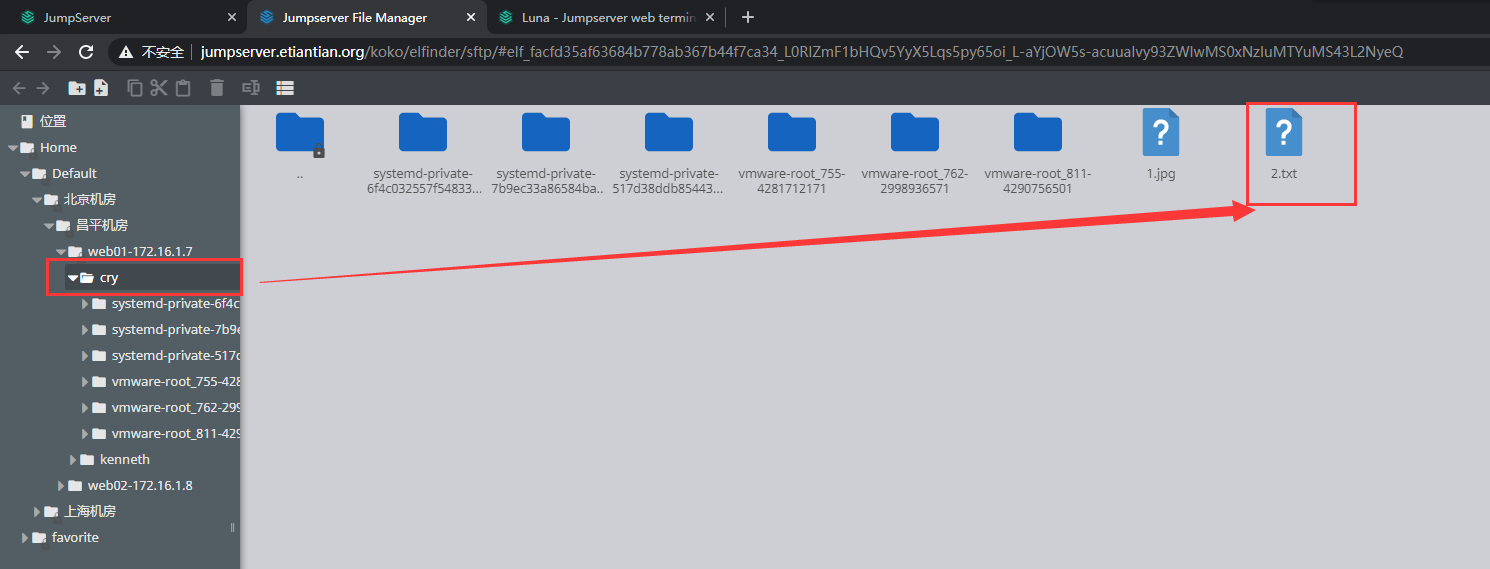
Task: Open a new browser tab with plus
Action: 748,17
